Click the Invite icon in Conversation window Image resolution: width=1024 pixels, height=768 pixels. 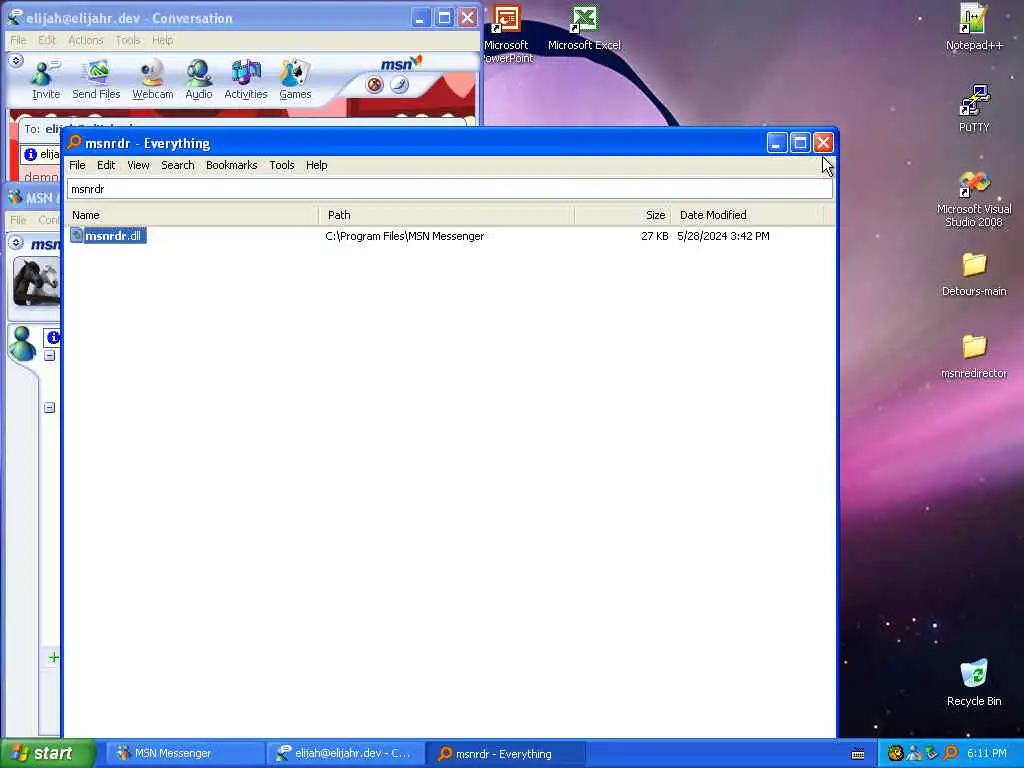pyautogui.click(x=46, y=80)
